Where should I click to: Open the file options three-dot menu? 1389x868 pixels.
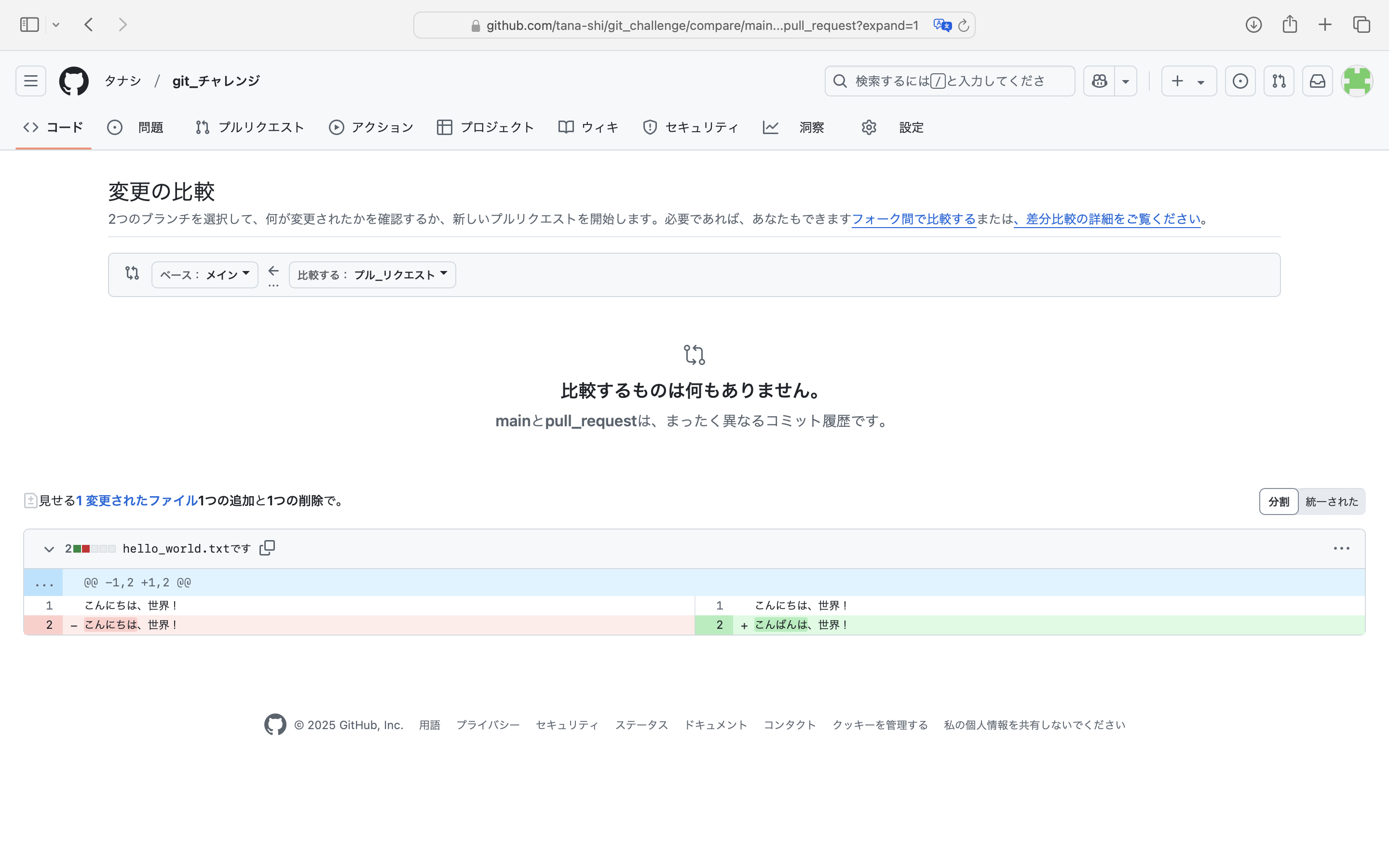click(x=1341, y=549)
